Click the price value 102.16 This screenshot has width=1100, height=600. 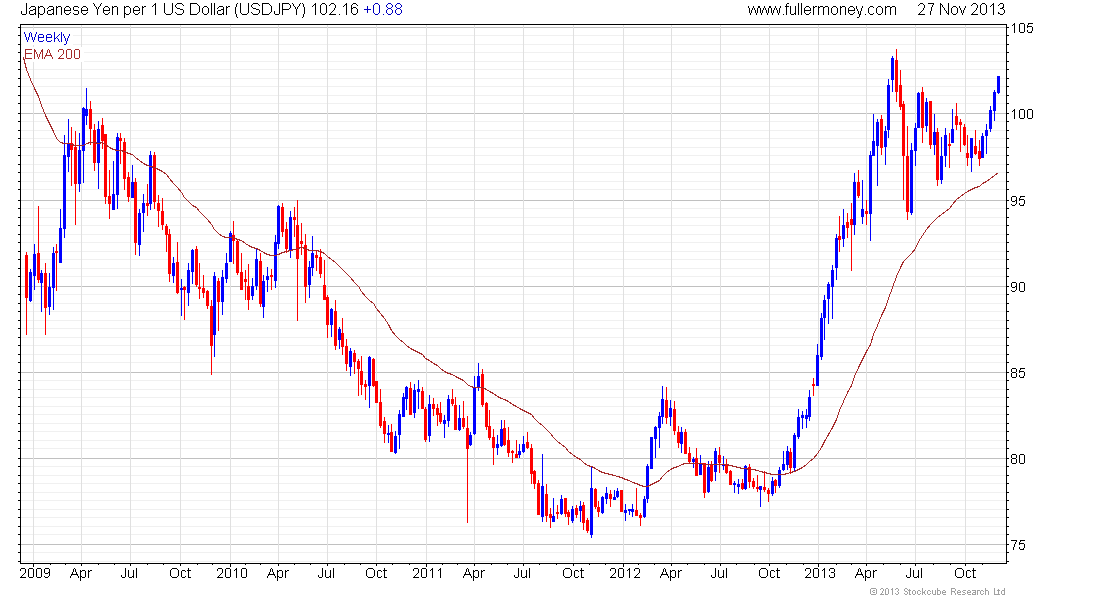tap(334, 10)
